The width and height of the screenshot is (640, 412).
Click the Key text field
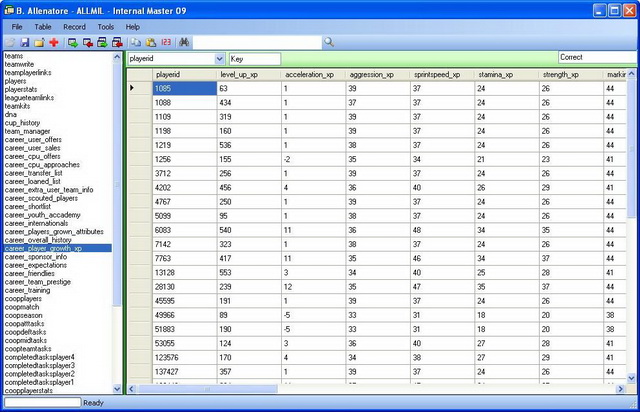255,59
